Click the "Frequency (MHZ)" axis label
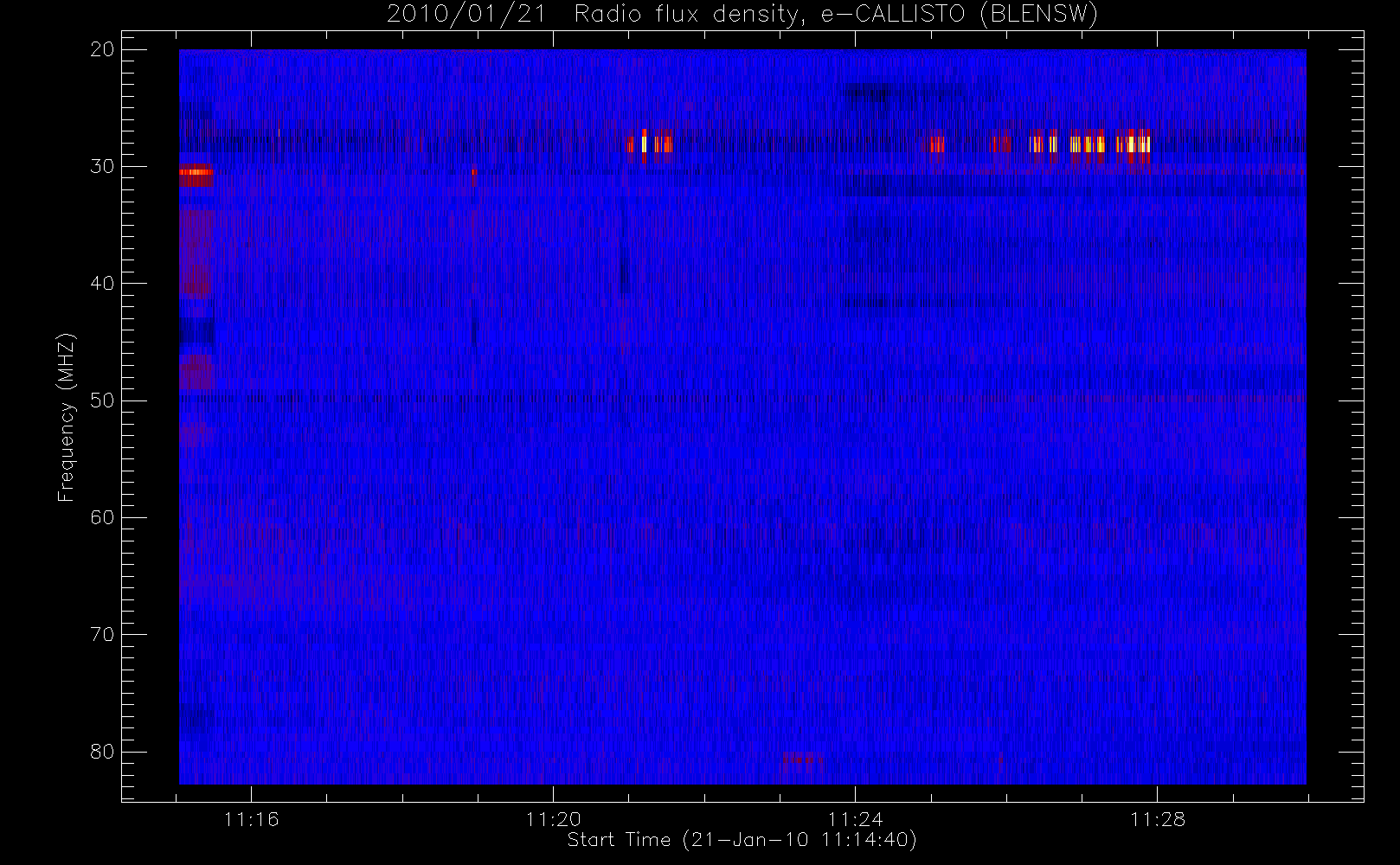Screen dimensions: 1400x865 coord(66,418)
